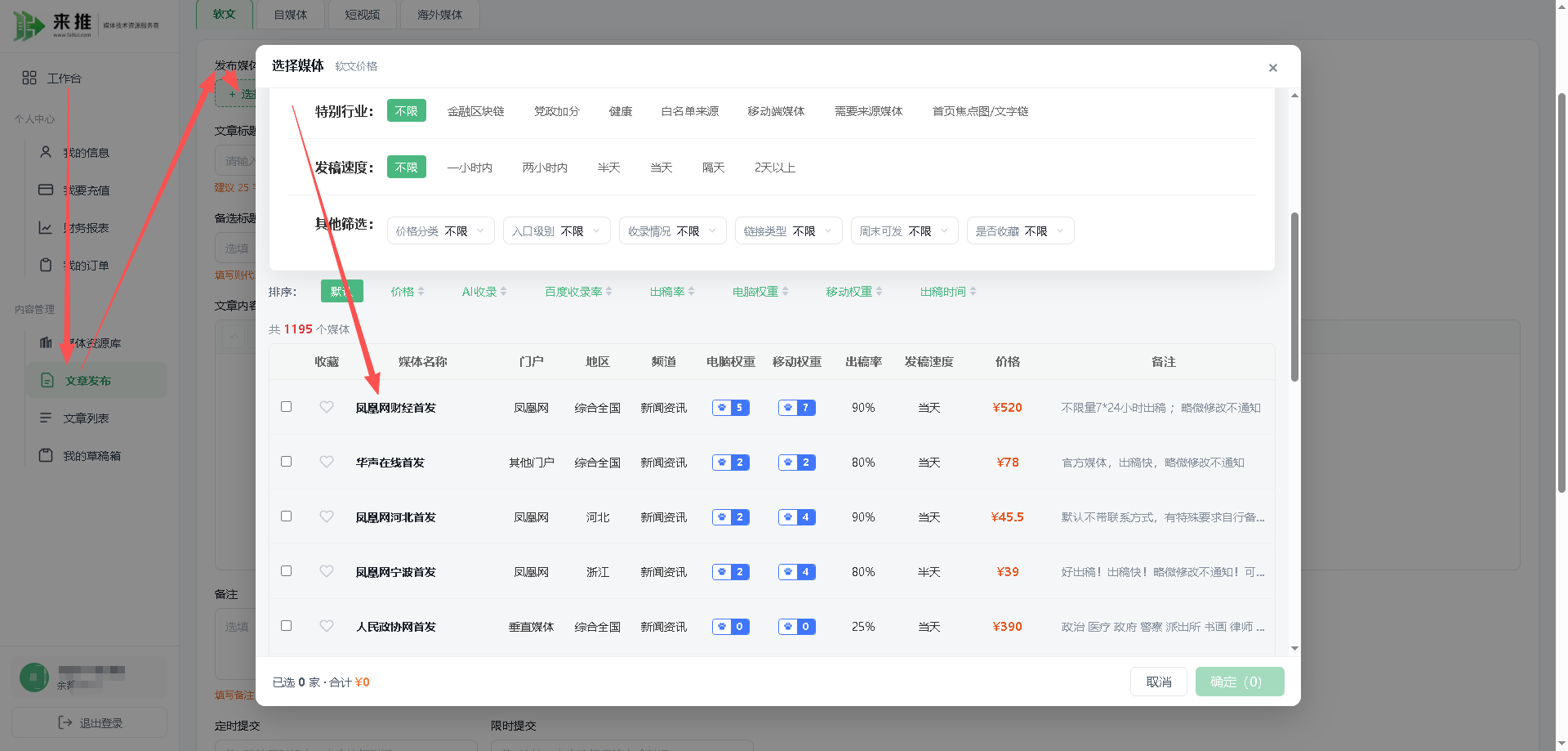Click the price ¥520 for 凤凰网财经首发
The height and width of the screenshot is (751, 1568).
[1007, 408]
